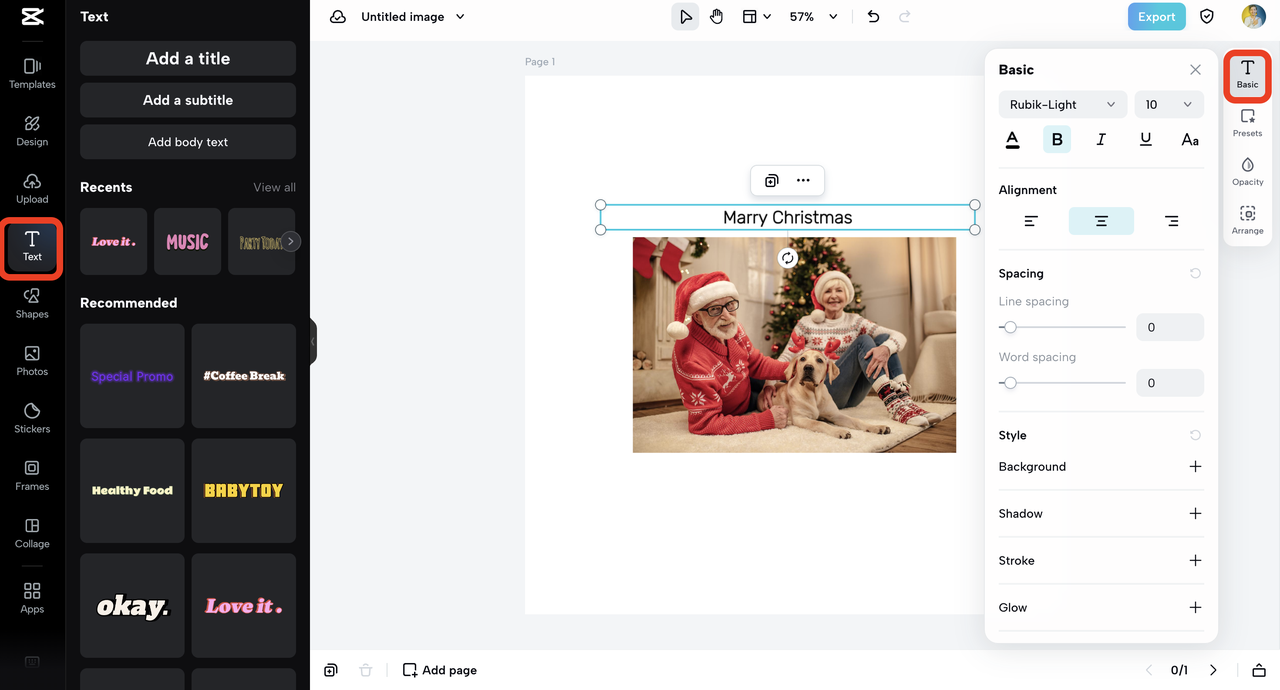Open the font size 10 dropdown
The image size is (1280, 690).
pos(1169,104)
